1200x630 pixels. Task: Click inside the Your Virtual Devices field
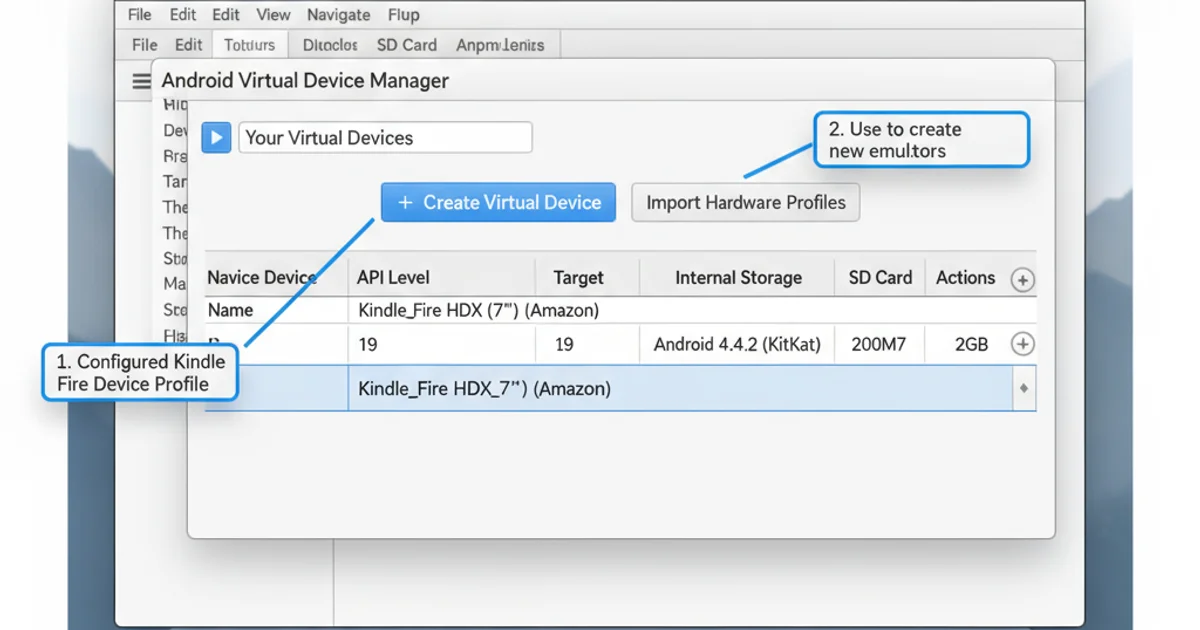click(x=385, y=137)
